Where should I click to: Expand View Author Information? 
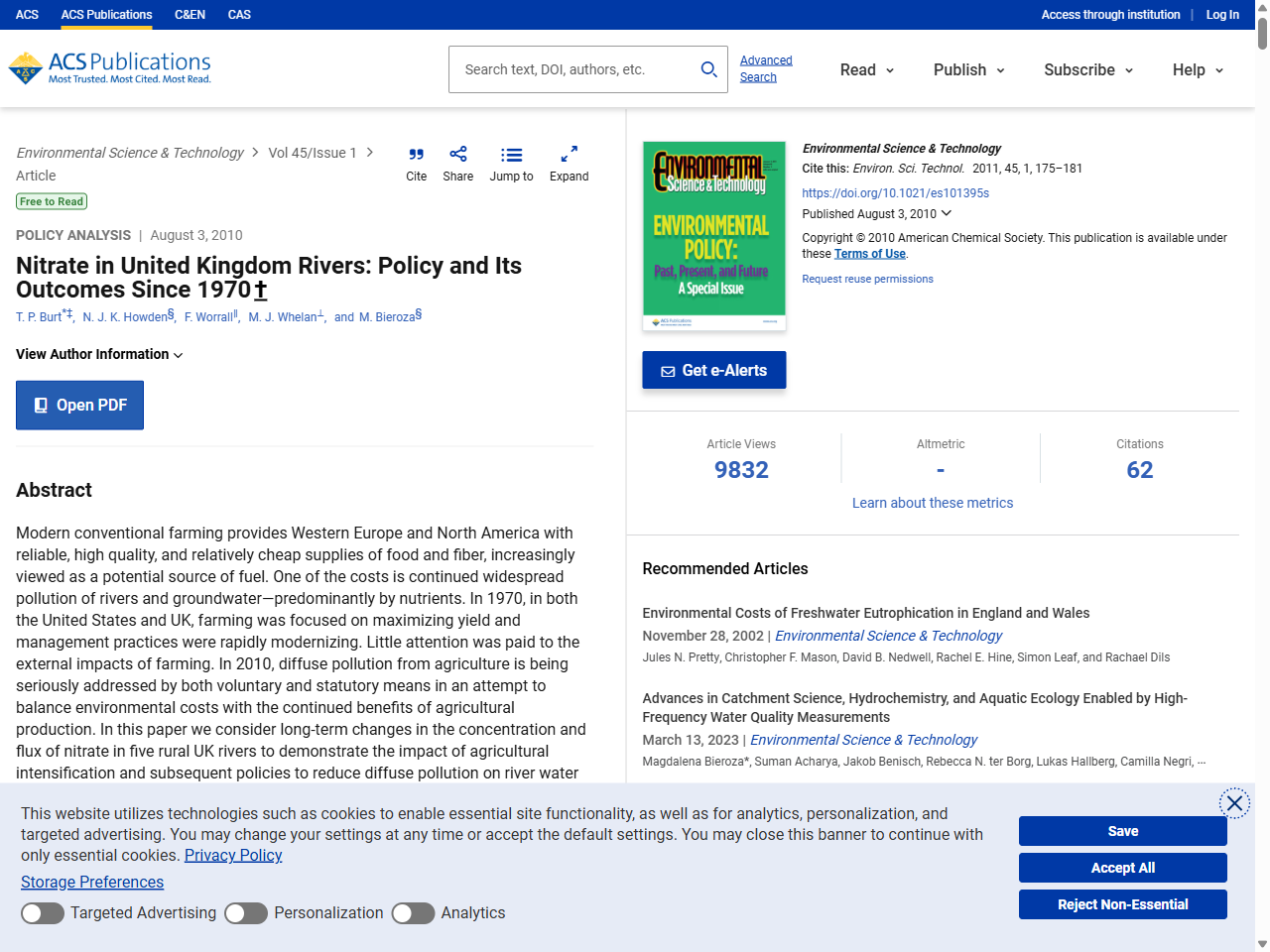tap(98, 354)
